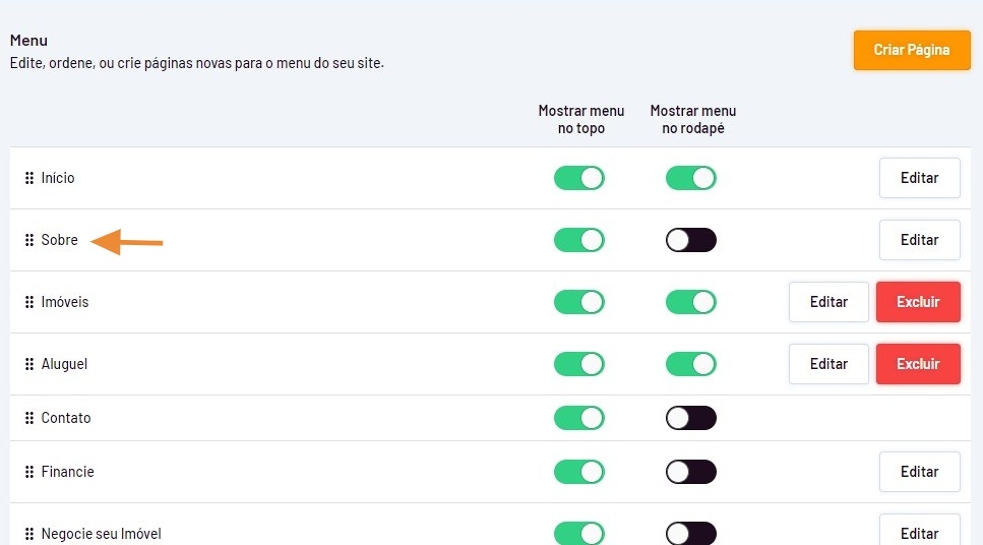Click the drag handle icon beside Imóveis
Viewport: 983px width, 545px height.
[29, 302]
